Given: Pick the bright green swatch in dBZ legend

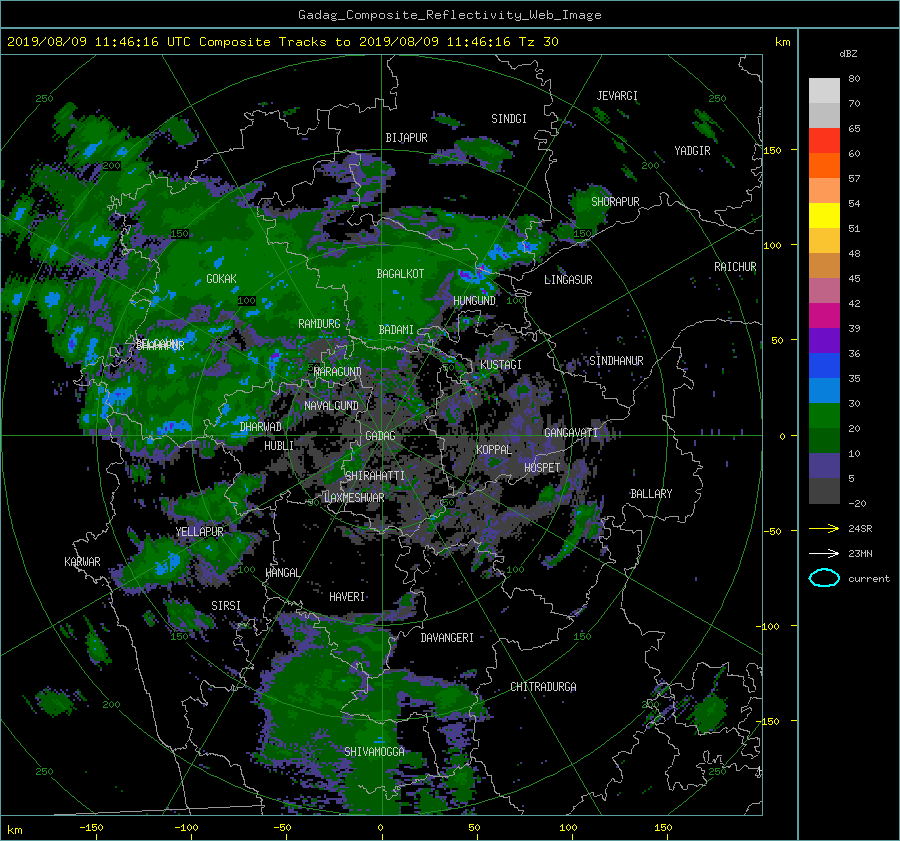Looking at the screenshot, I should (824, 415).
